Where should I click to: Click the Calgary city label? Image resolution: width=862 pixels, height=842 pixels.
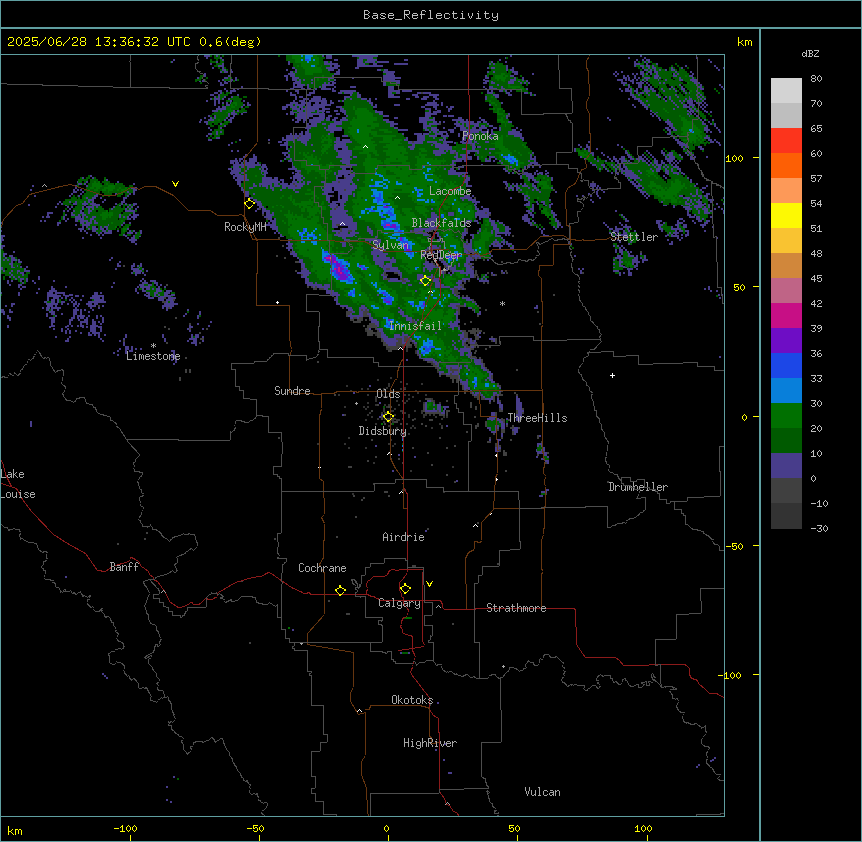[x=399, y=603]
